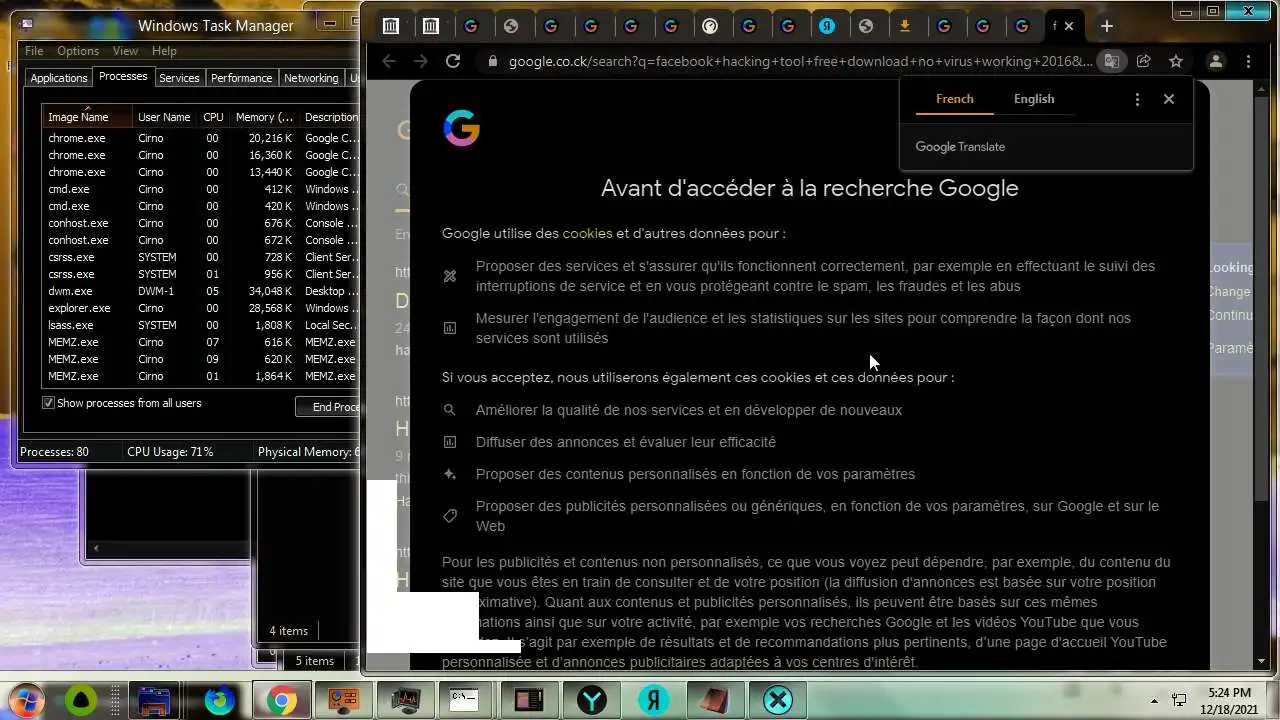Select the dwm.exe process row
Viewport: 1280px width, 720px height.
(x=200, y=291)
